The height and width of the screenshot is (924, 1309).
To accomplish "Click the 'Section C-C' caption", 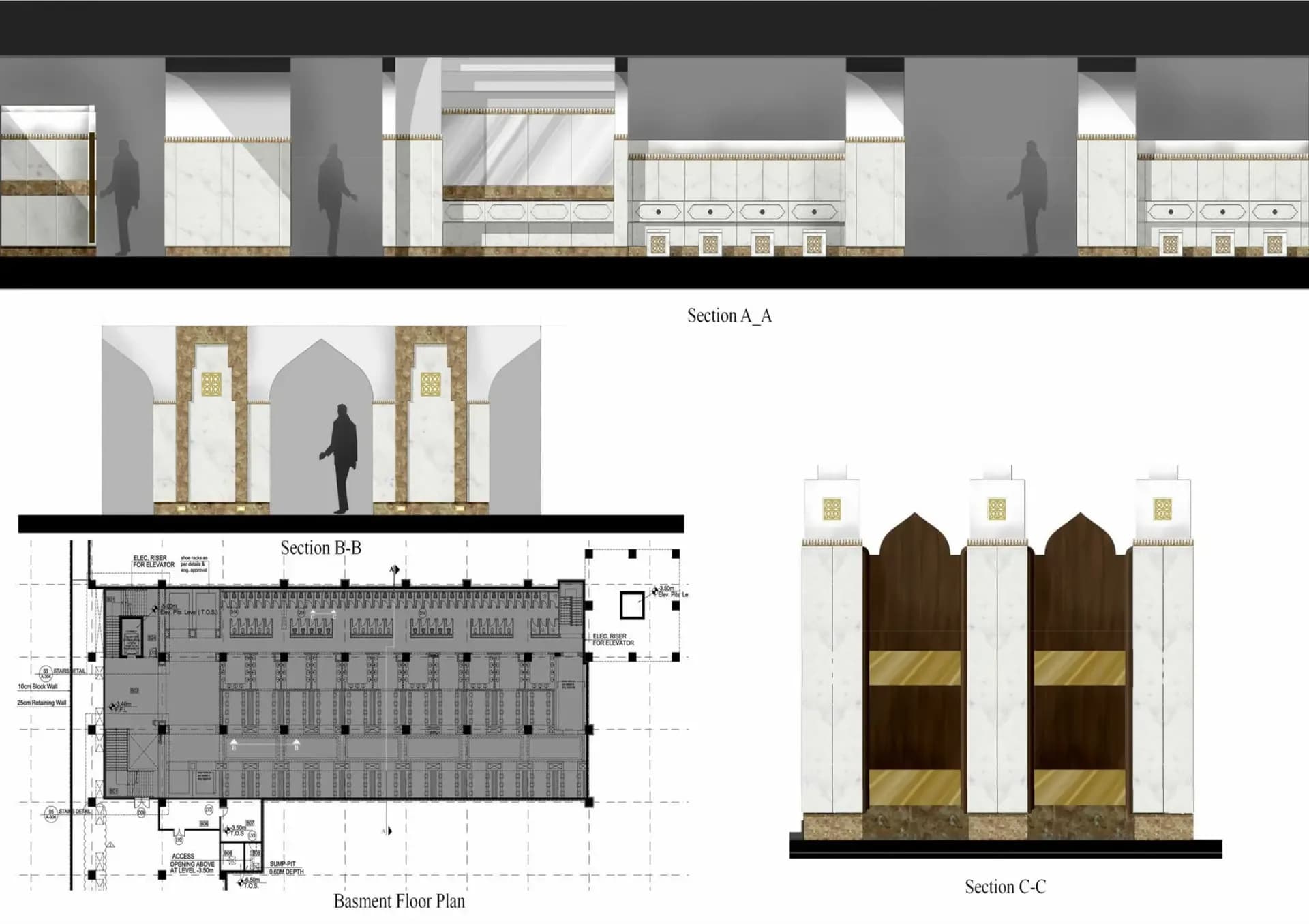I will click(x=1005, y=887).
